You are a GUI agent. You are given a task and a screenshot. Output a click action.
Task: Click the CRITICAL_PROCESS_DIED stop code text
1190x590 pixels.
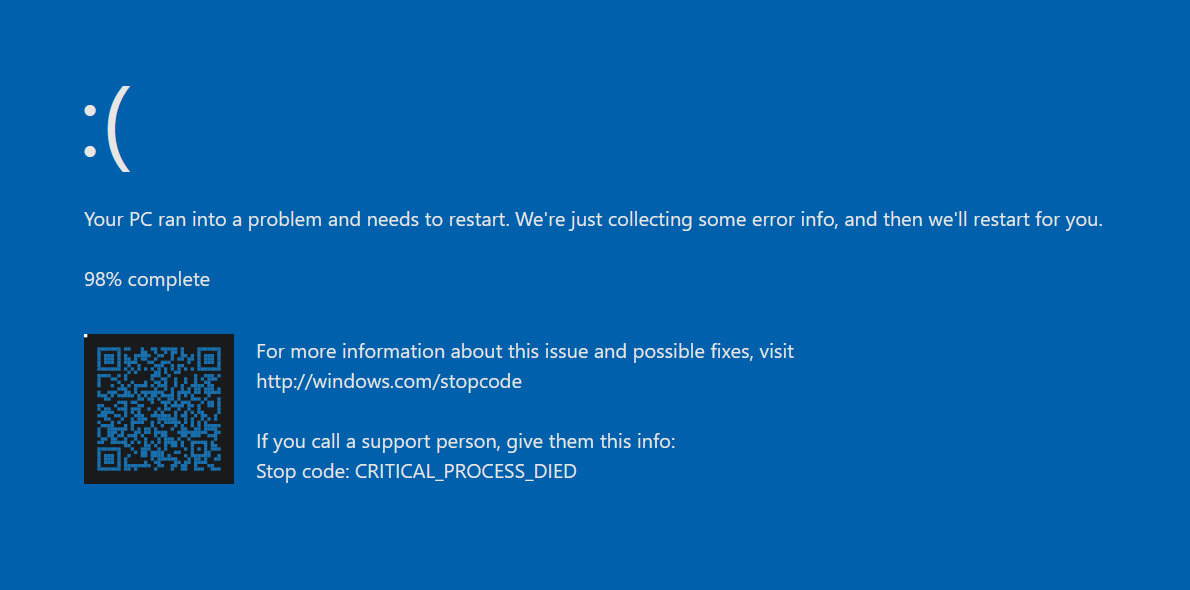tap(466, 471)
